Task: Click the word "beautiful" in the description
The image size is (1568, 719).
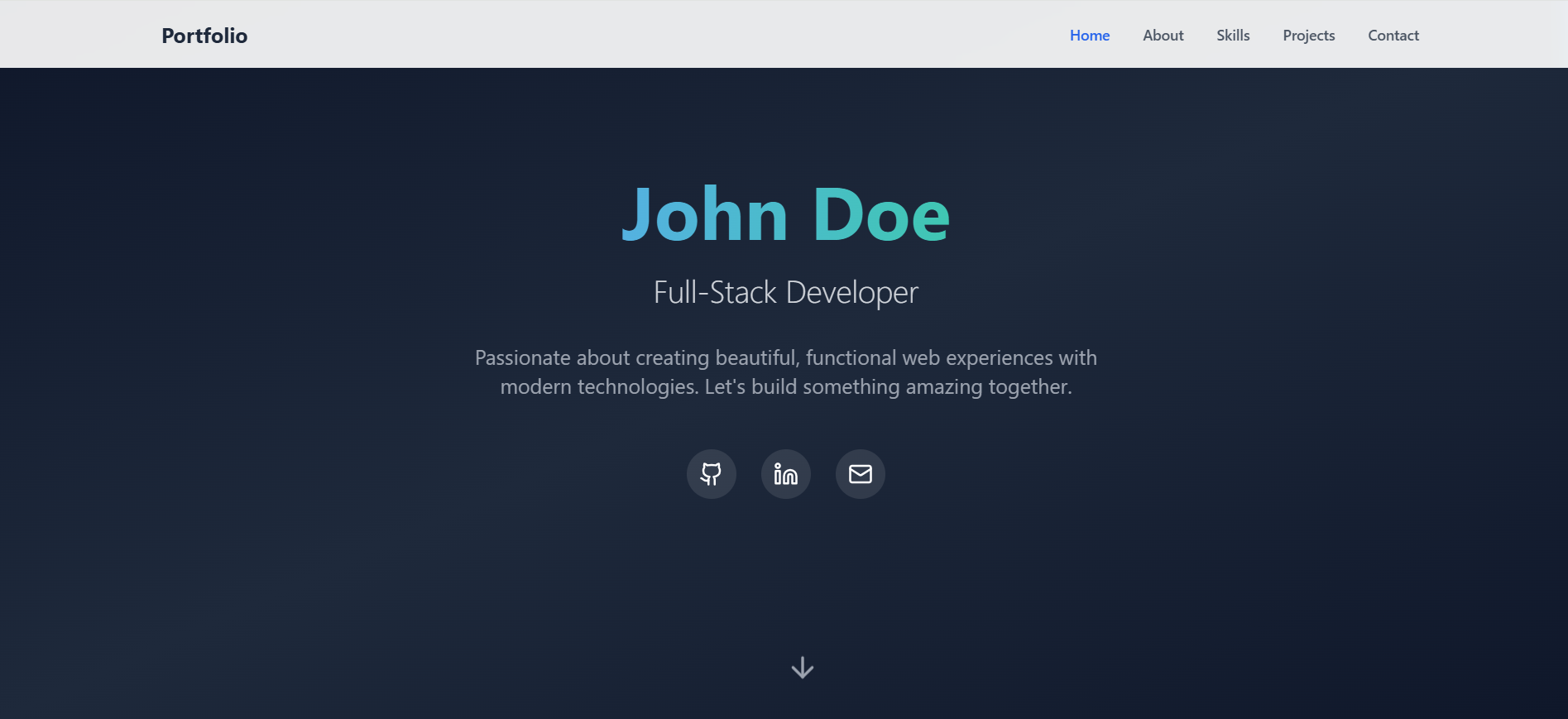Action: point(756,357)
